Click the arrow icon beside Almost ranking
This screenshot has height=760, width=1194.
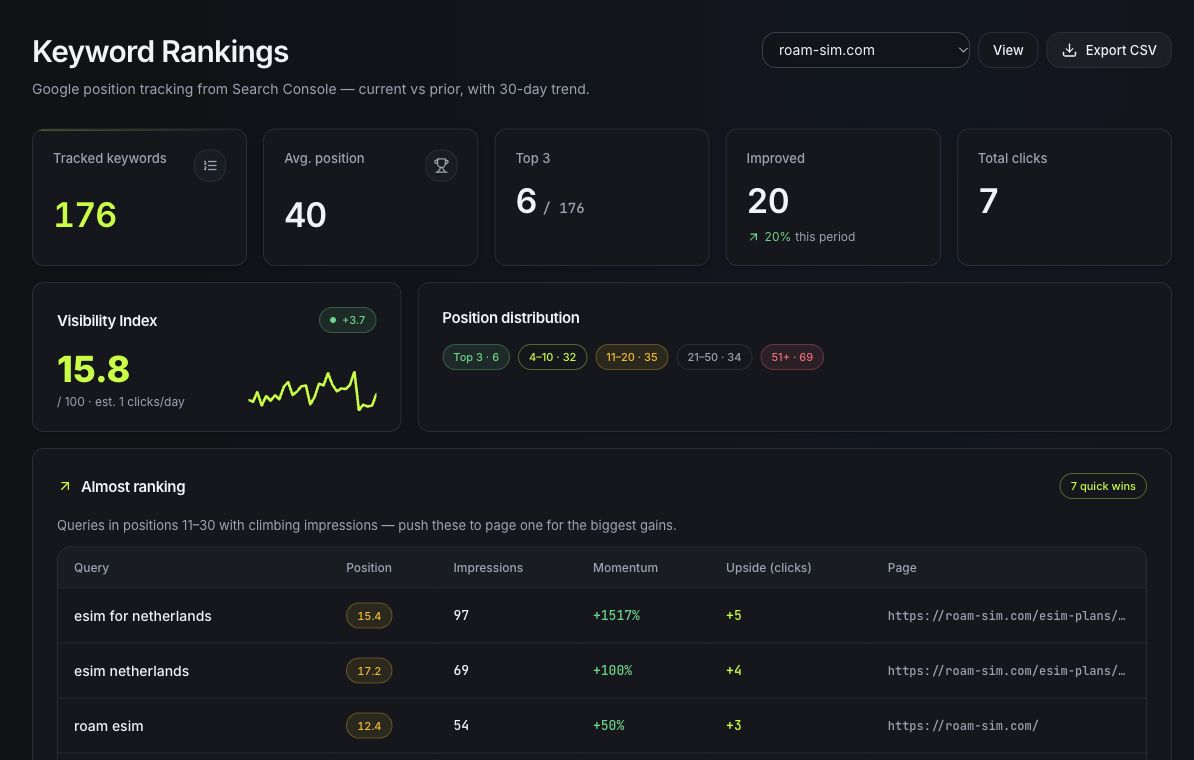65,486
